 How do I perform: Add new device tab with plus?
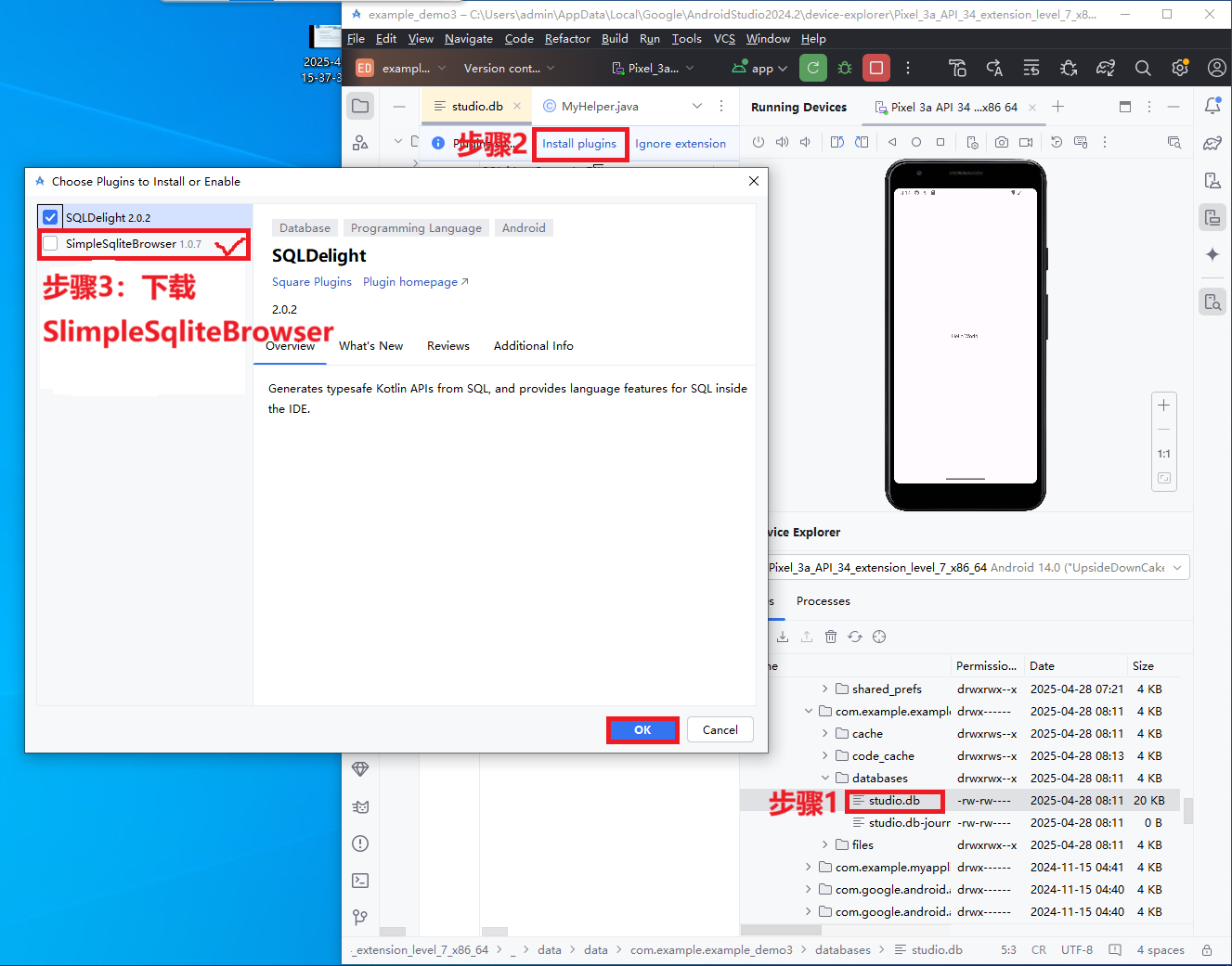coord(1057,106)
